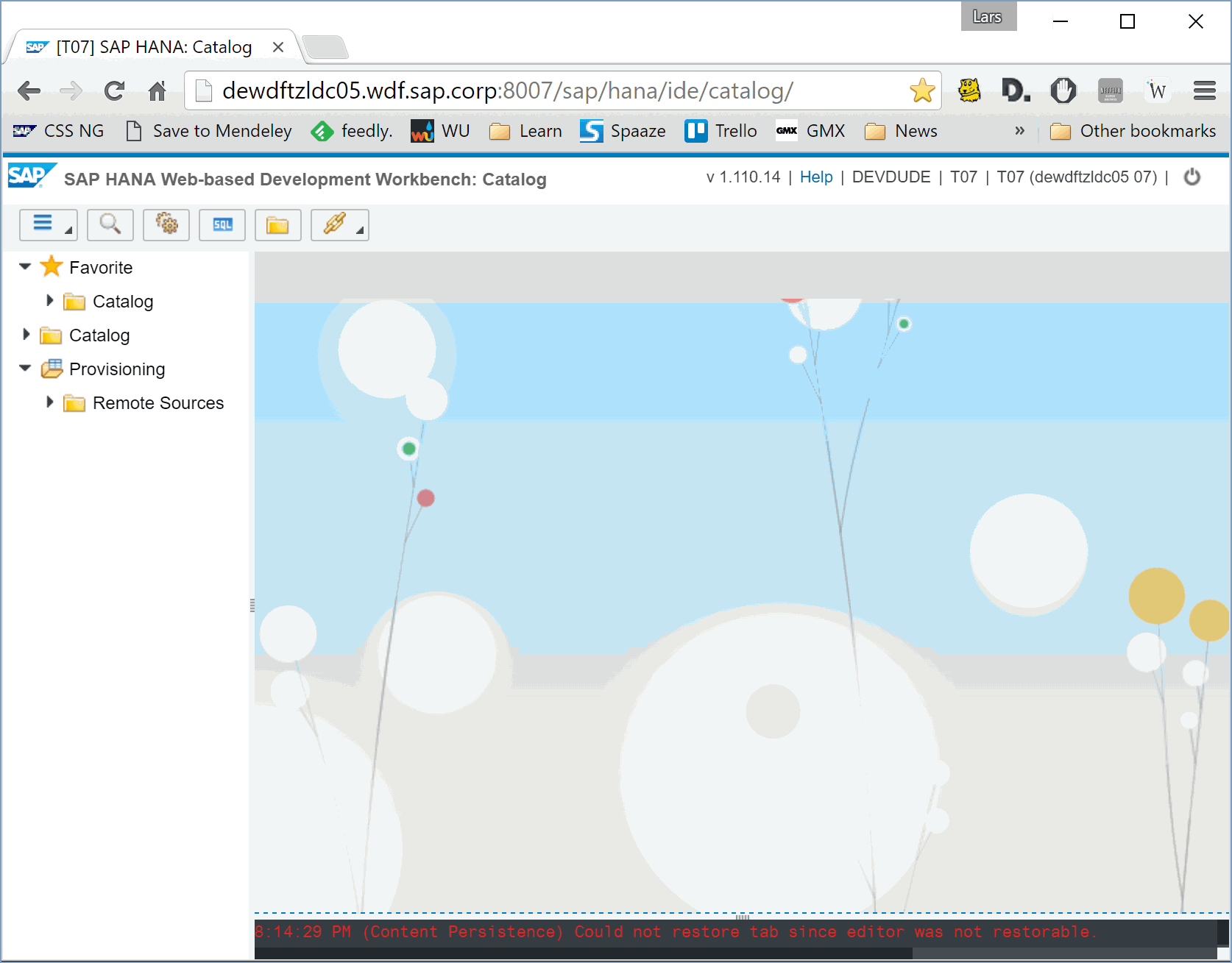
Task: Open the Trello bookmark
Action: click(721, 131)
